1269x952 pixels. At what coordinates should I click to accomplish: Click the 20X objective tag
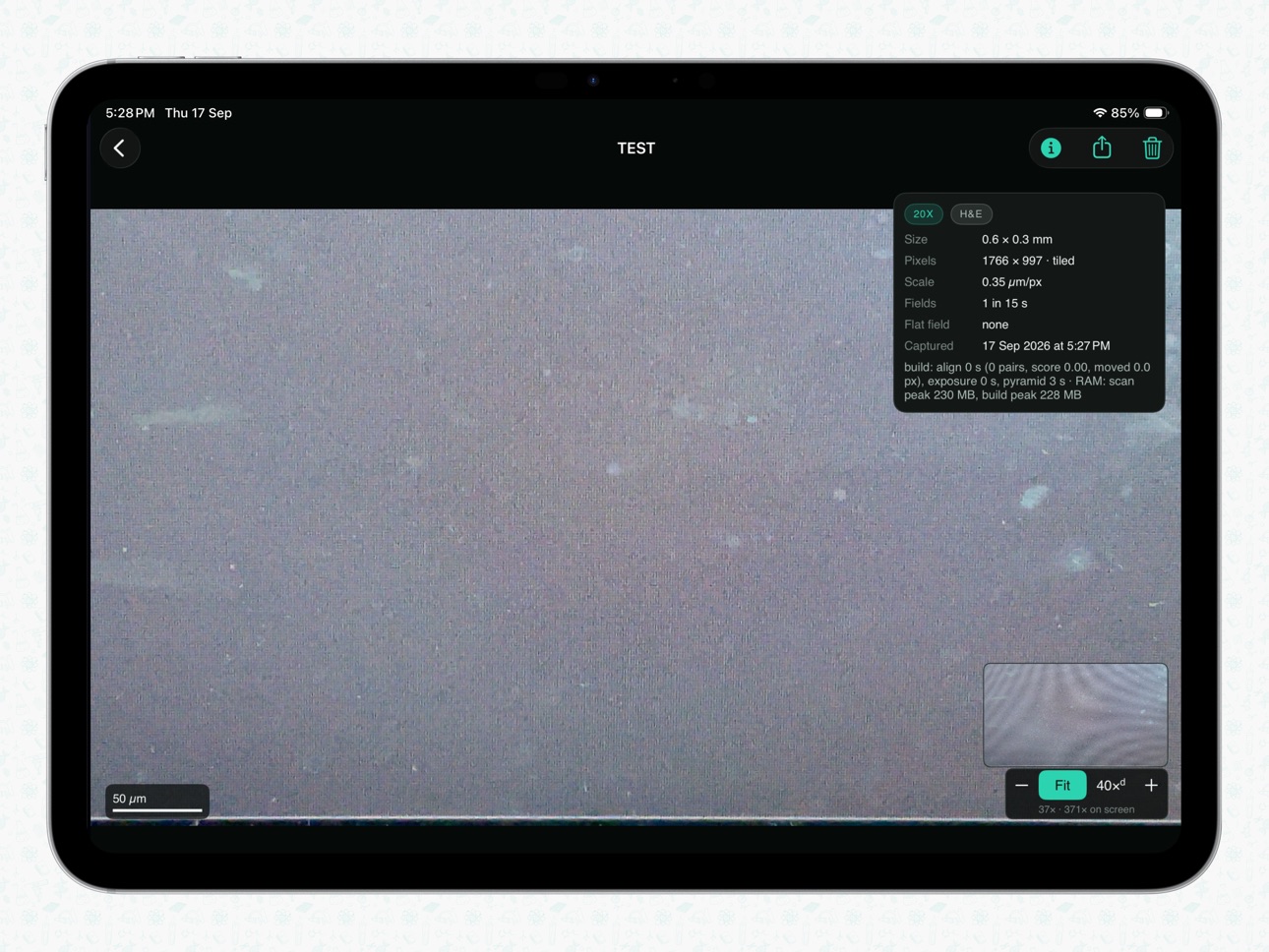[x=923, y=213]
